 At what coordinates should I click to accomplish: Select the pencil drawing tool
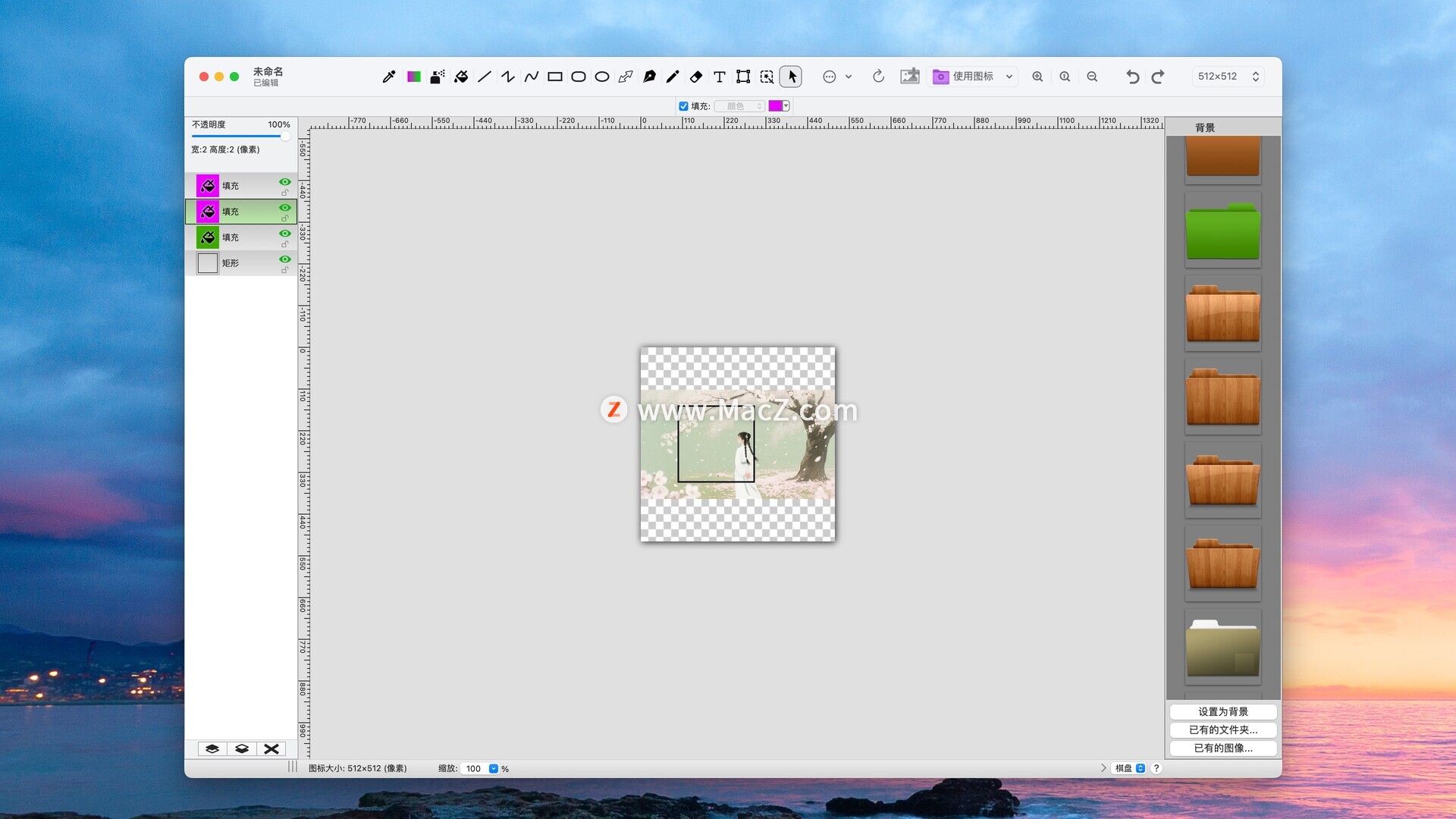tap(673, 77)
